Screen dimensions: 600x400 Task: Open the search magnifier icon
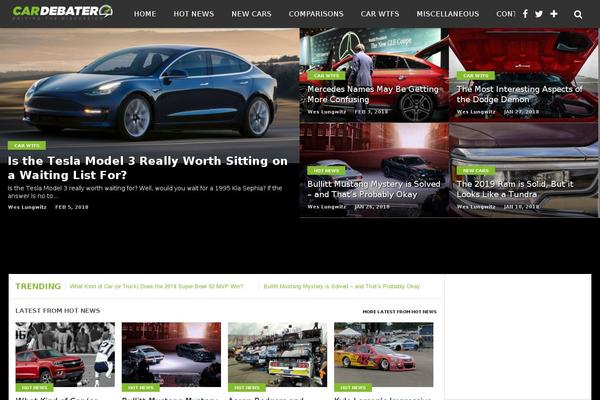point(578,15)
